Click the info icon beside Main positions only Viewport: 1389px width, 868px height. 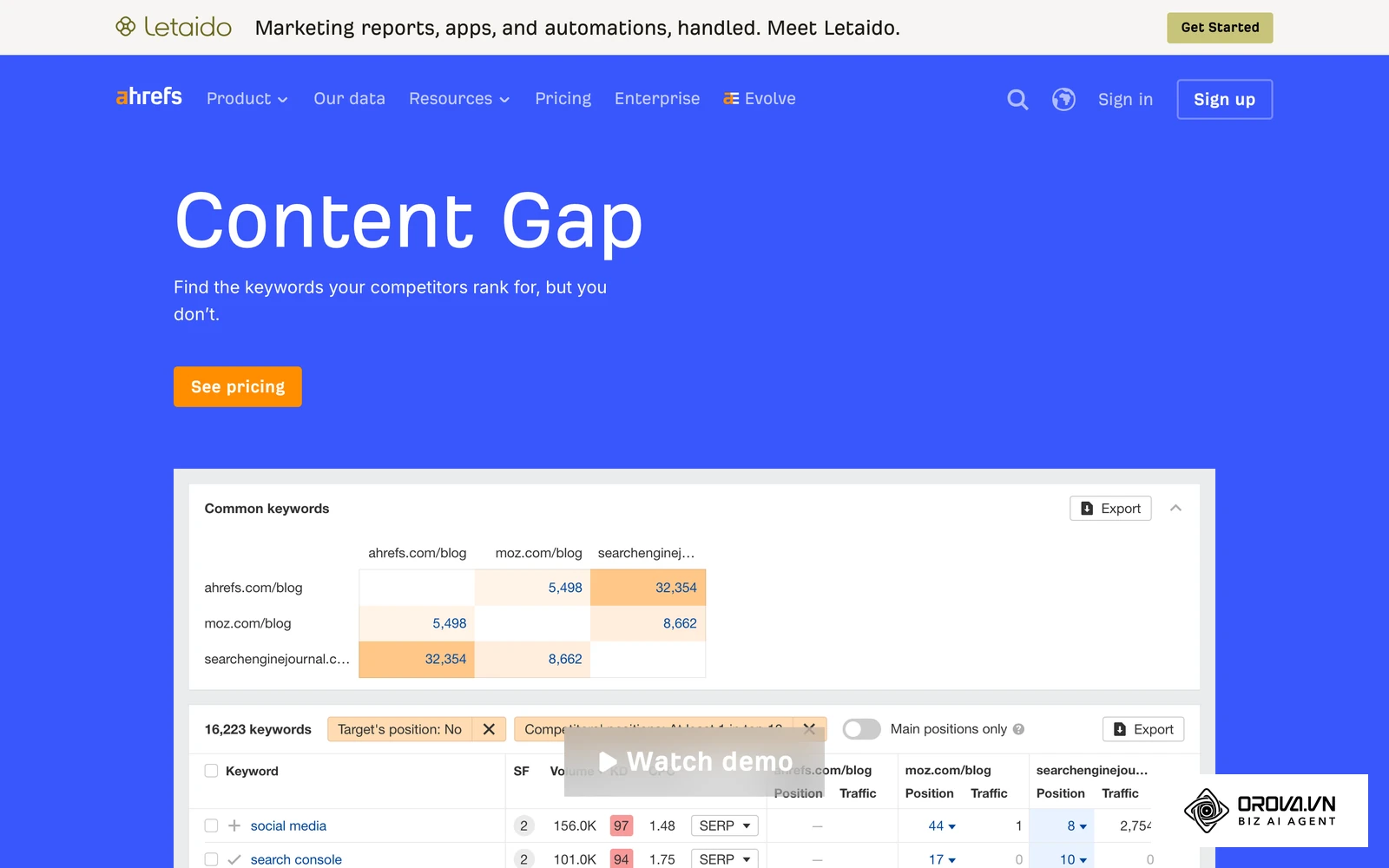click(1018, 729)
